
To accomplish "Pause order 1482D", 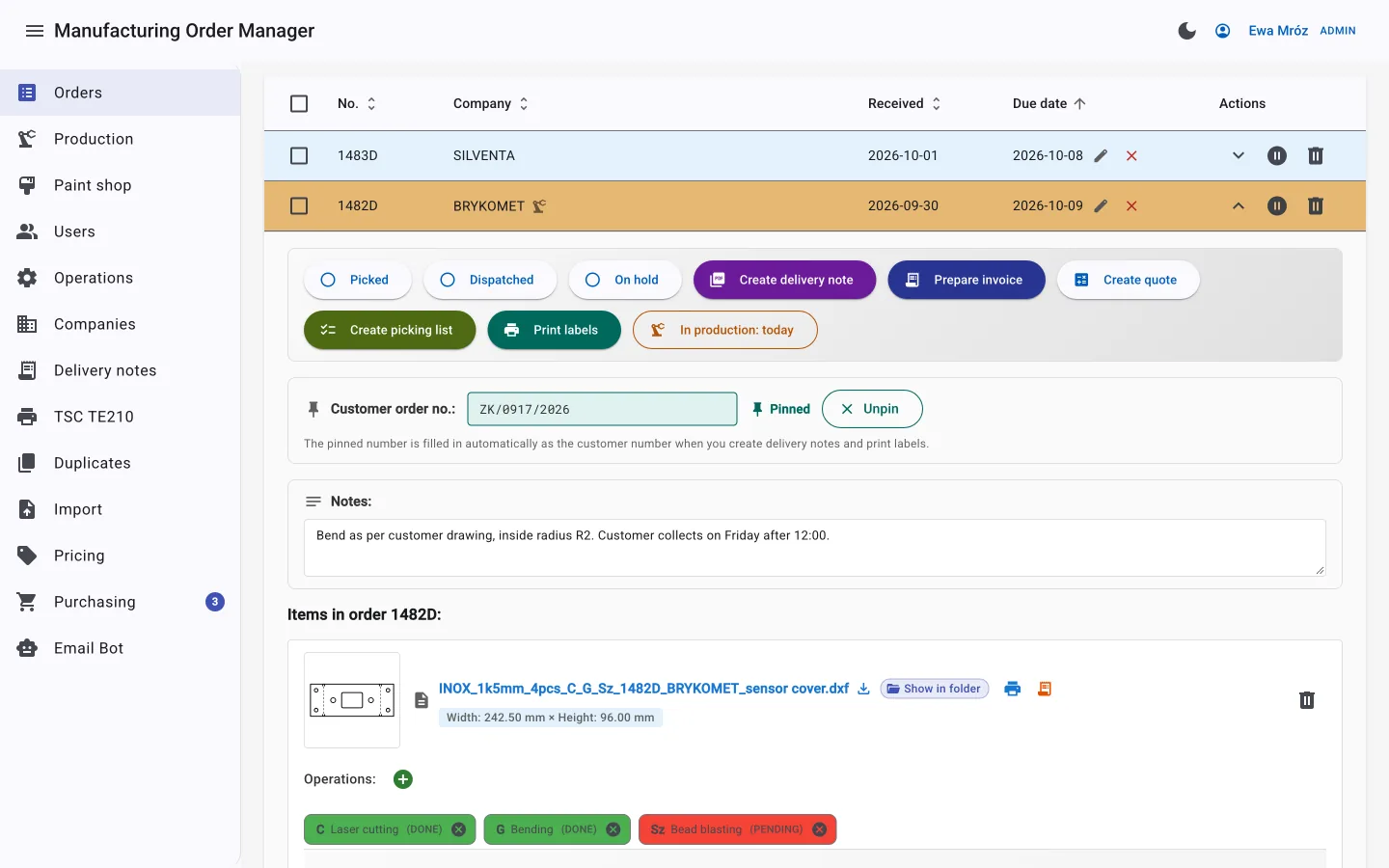I will 1277,205.
